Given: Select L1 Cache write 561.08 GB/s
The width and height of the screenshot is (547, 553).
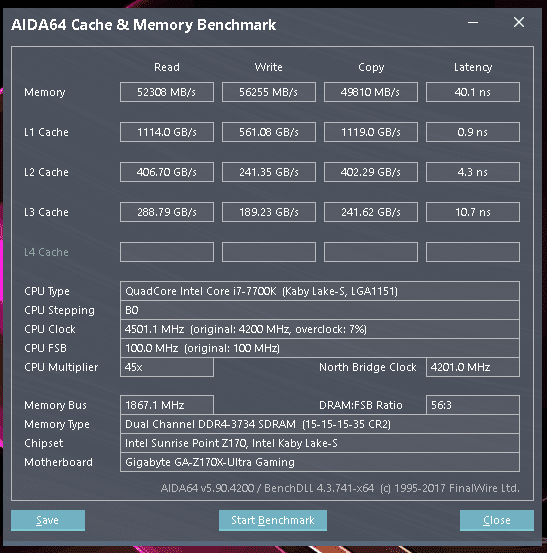Looking at the screenshot, I should (x=269, y=132).
